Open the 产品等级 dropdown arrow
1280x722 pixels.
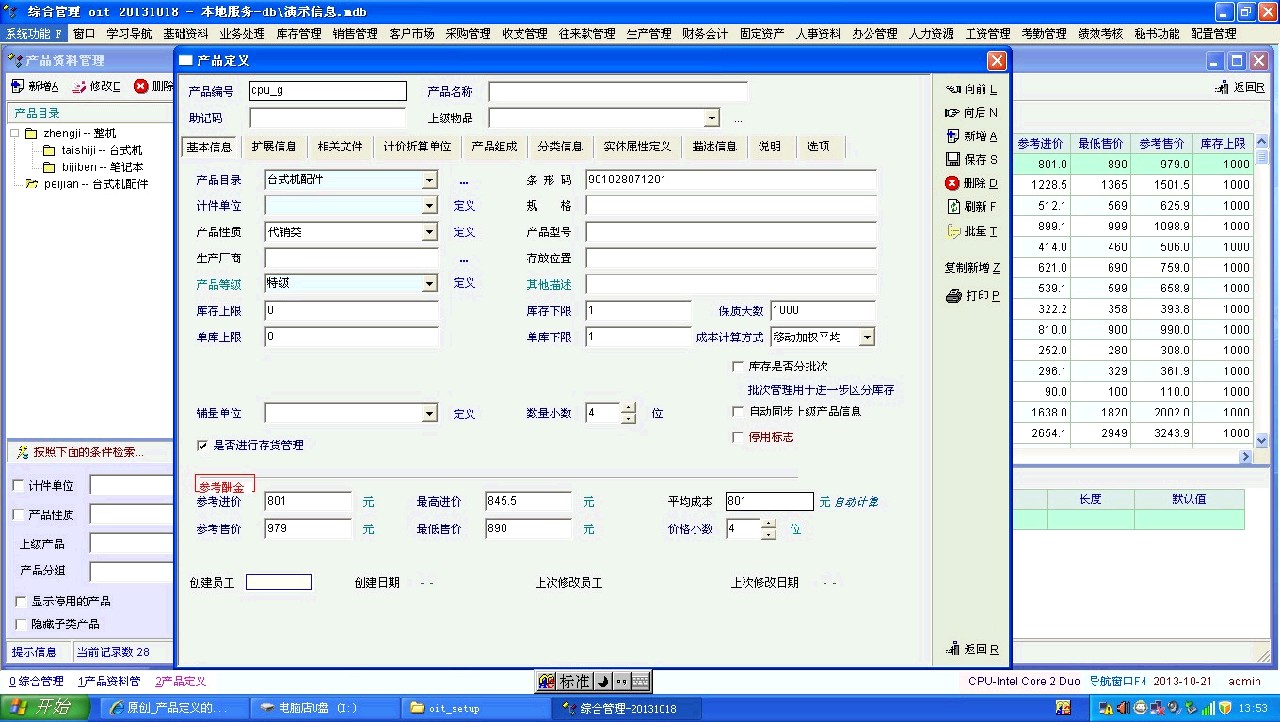pos(429,284)
